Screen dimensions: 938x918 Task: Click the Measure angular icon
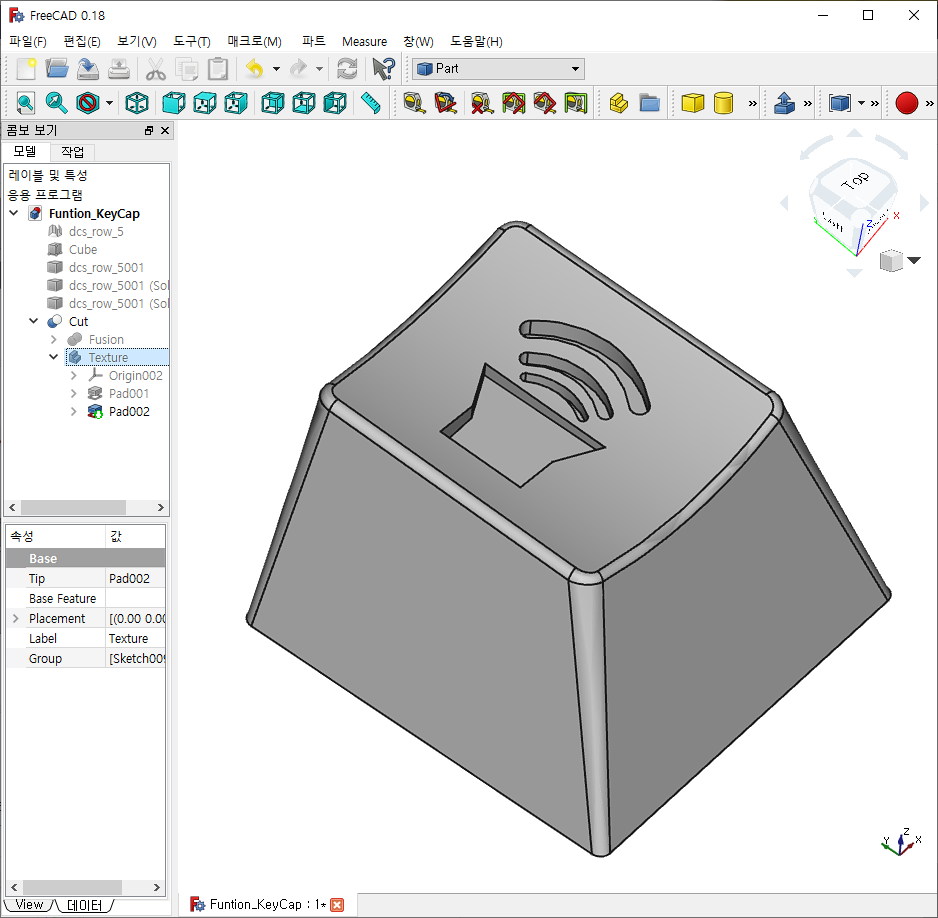(446, 103)
